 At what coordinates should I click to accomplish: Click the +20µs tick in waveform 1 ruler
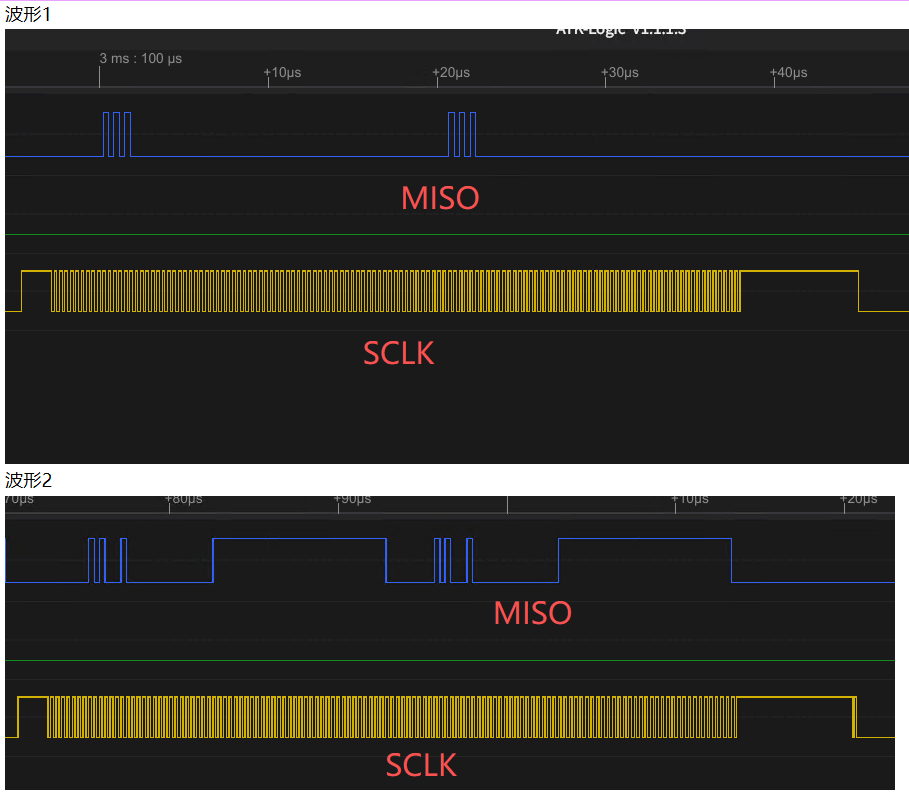[x=450, y=73]
